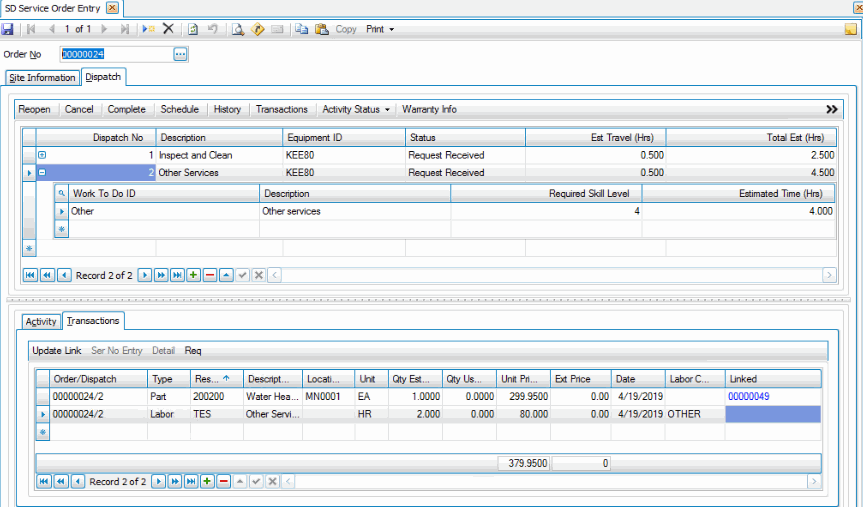Click the paste clipboard icon before Copy
The height and width of the screenshot is (507, 863).
click(321, 29)
